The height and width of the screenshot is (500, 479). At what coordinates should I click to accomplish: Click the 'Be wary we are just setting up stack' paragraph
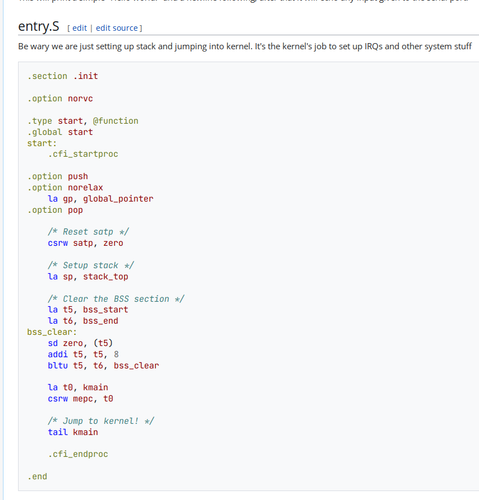pos(245,46)
